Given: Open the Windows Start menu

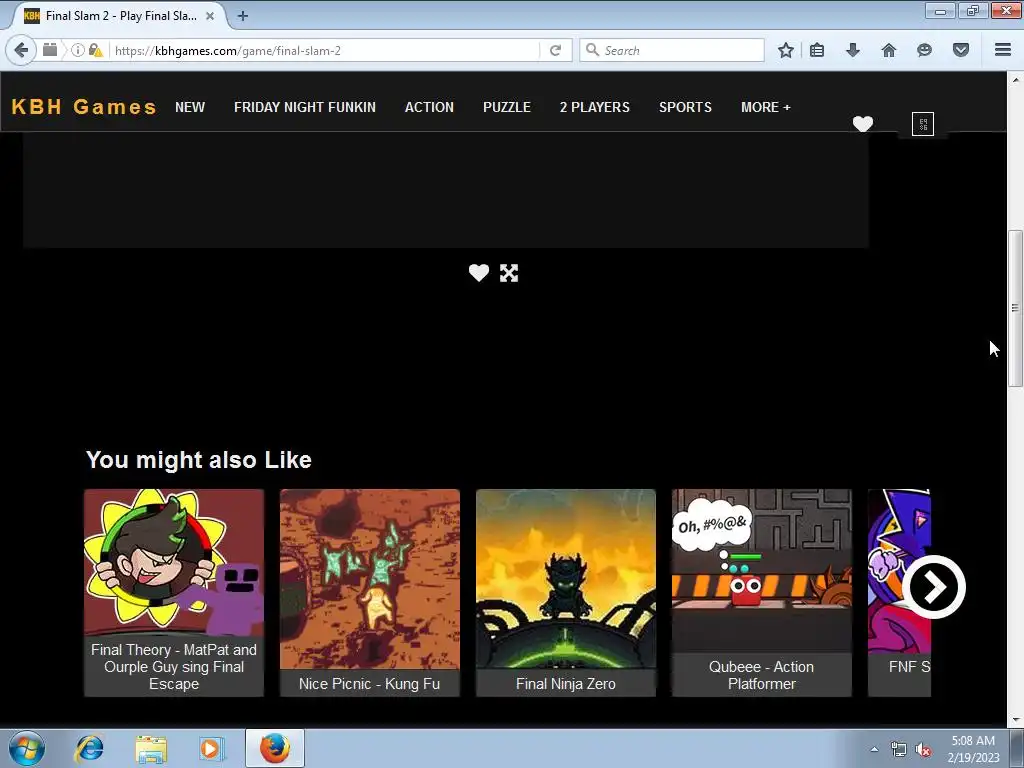Looking at the screenshot, I should (x=27, y=748).
